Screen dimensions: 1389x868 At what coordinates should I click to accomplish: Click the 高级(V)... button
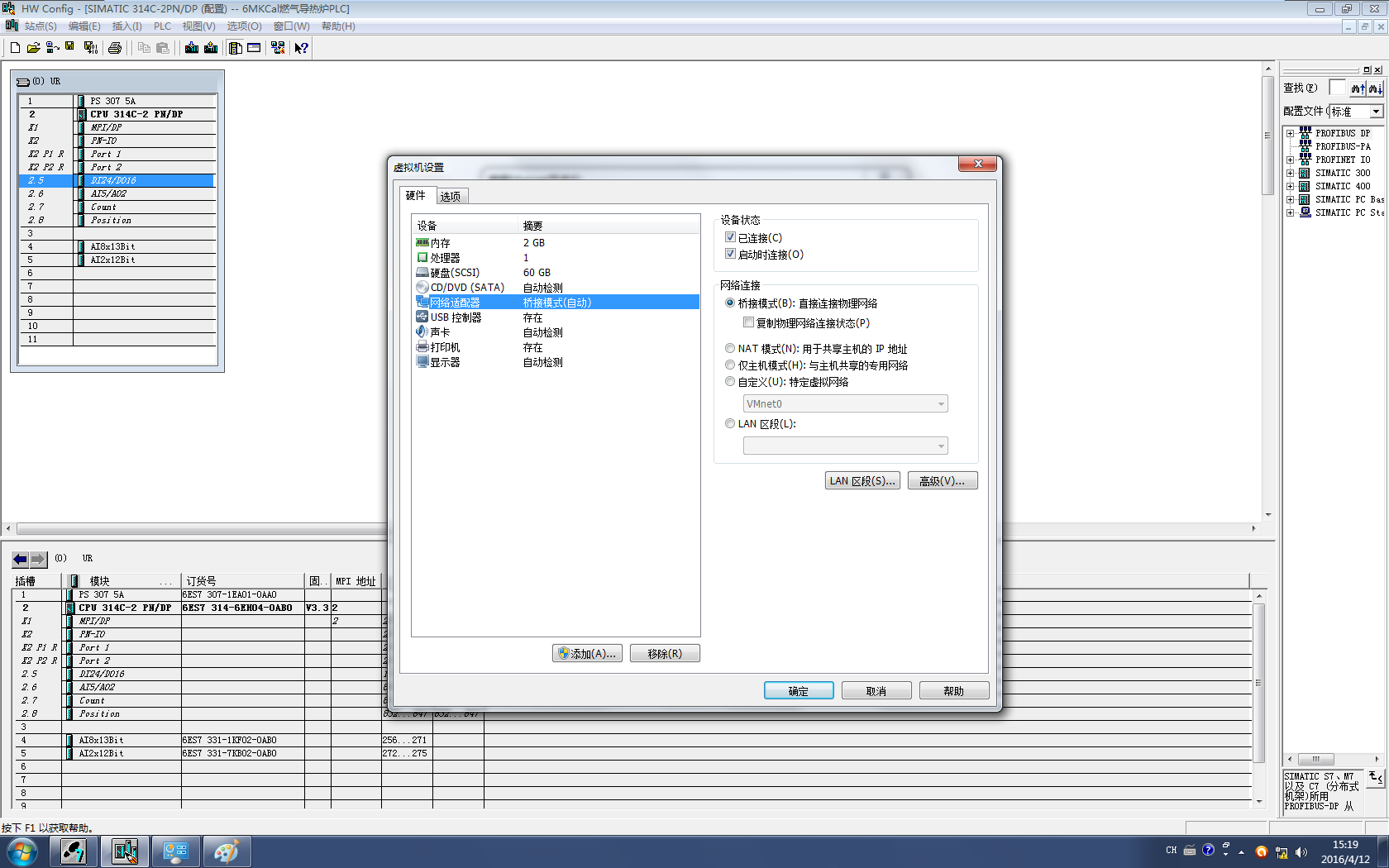(x=943, y=481)
